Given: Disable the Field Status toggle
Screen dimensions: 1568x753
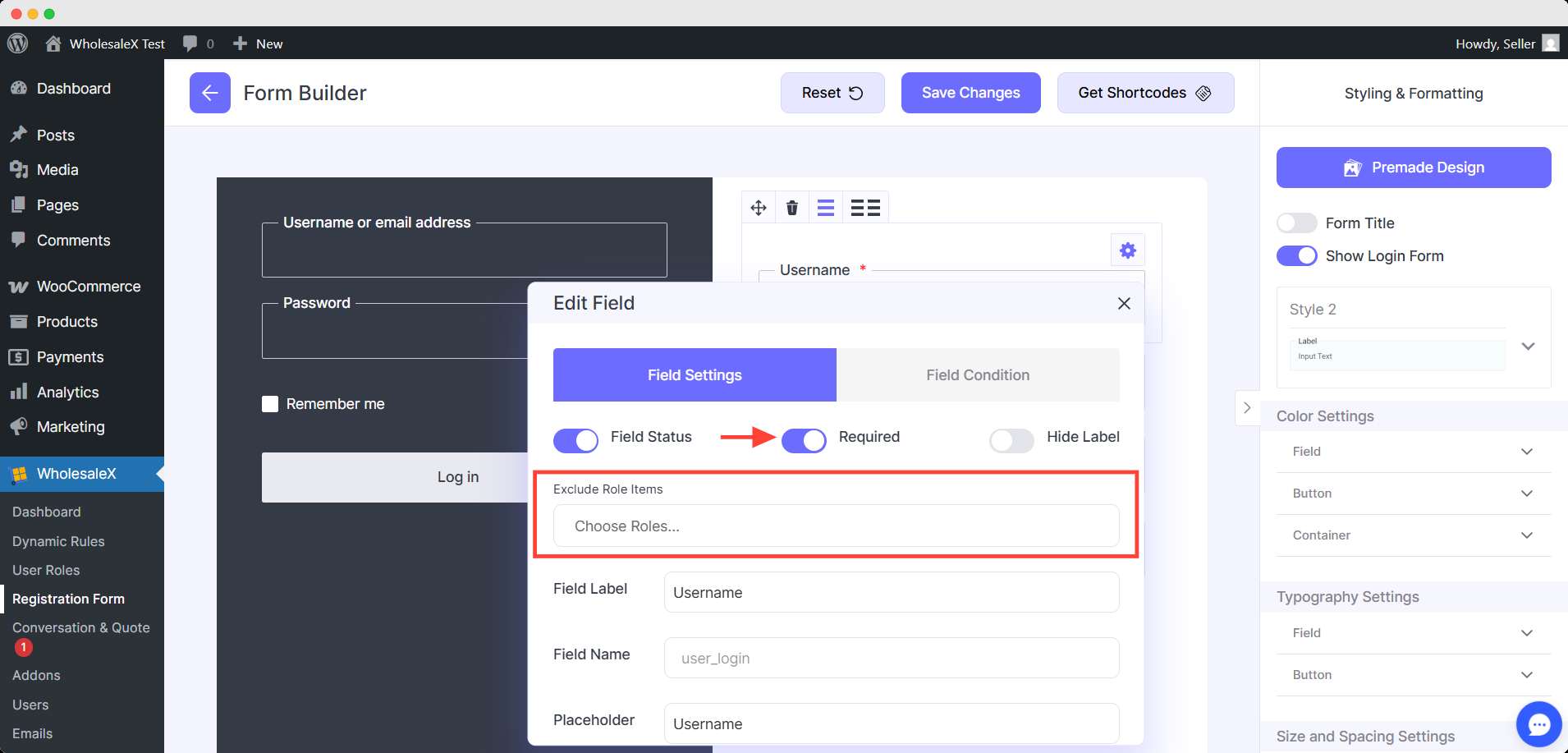Looking at the screenshot, I should [x=575, y=441].
